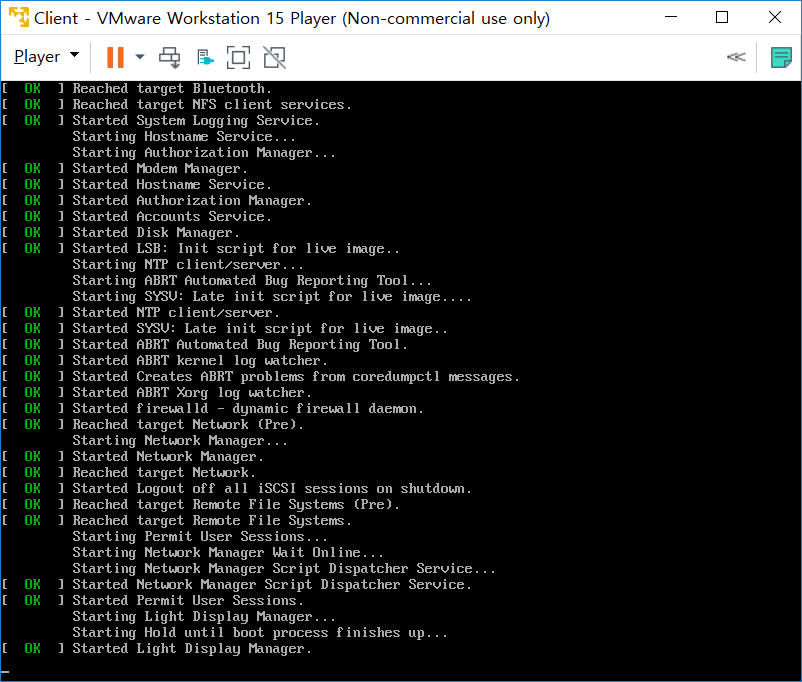Screen dimensions: 802x682
Task: Click 'Reached target Network (Pre).' line
Action: pos(188,425)
